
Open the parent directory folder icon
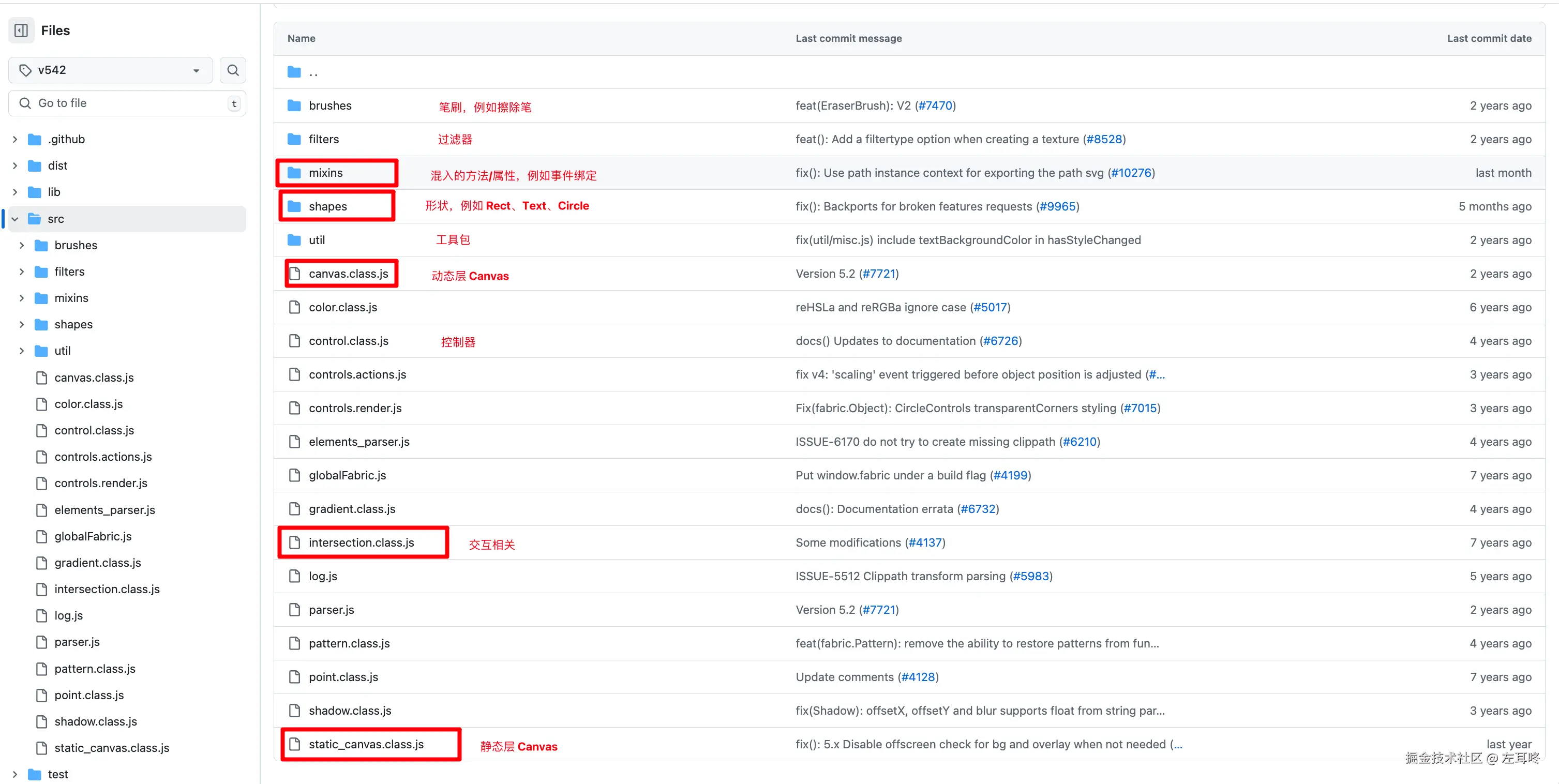tap(294, 72)
